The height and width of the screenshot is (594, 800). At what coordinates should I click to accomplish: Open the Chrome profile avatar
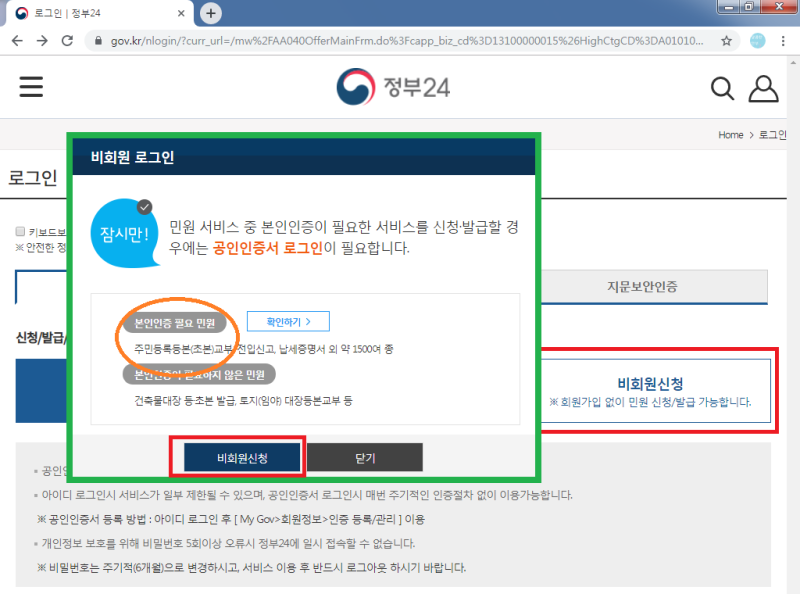(758, 41)
